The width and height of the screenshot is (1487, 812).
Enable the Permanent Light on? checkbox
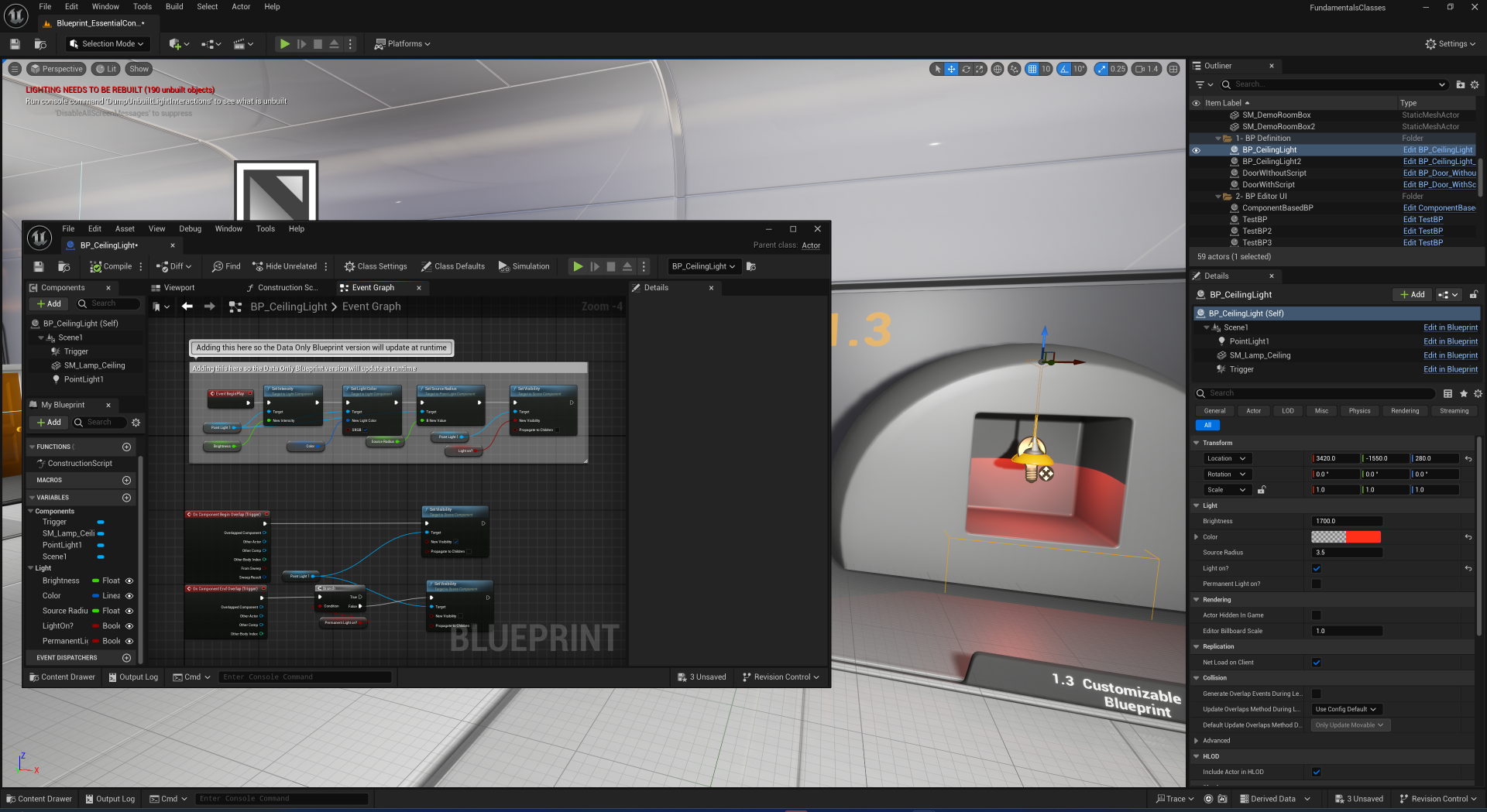coord(1316,584)
